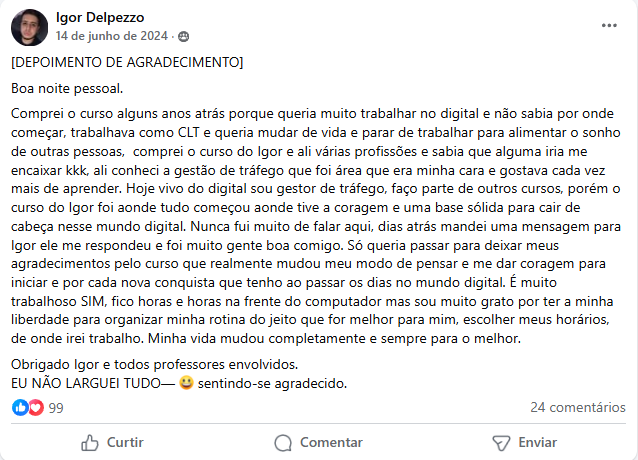Click the grinning emoji before "sentindo-se agradecido"

pyautogui.click(x=185, y=383)
